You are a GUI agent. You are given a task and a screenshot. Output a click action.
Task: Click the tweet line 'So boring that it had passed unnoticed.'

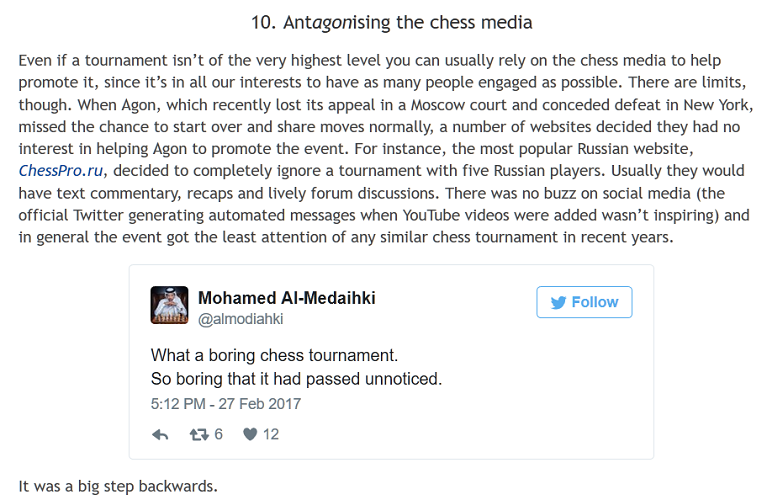click(x=296, y=379)
